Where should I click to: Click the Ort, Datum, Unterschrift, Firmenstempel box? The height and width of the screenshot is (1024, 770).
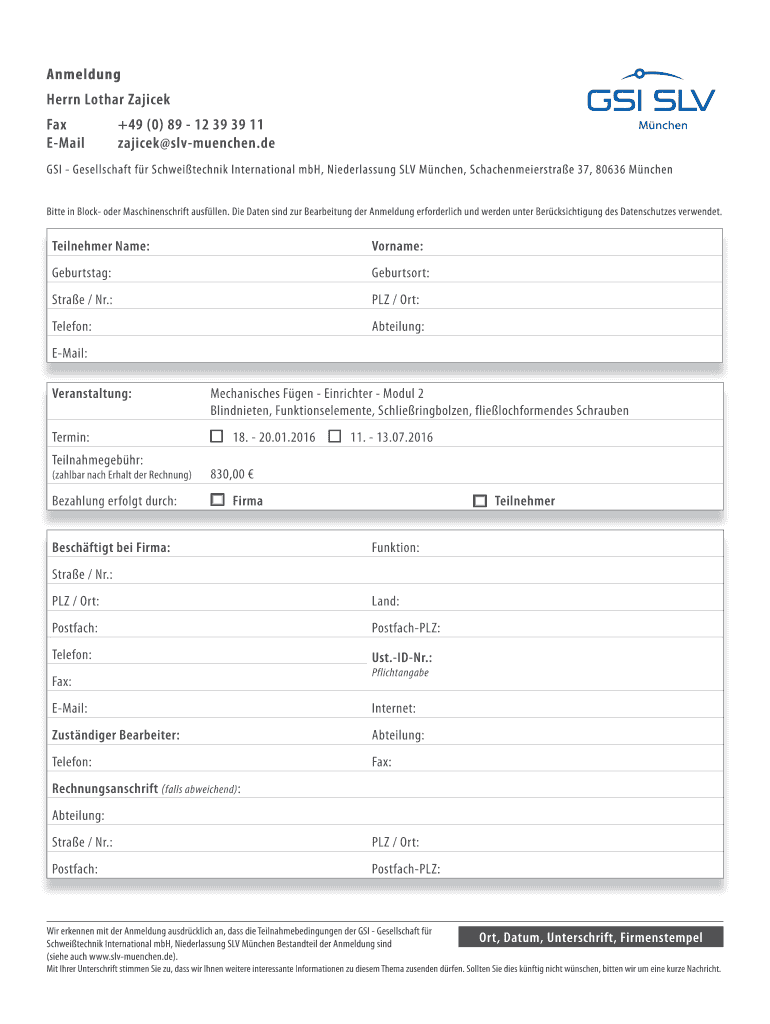pos(590,938)
